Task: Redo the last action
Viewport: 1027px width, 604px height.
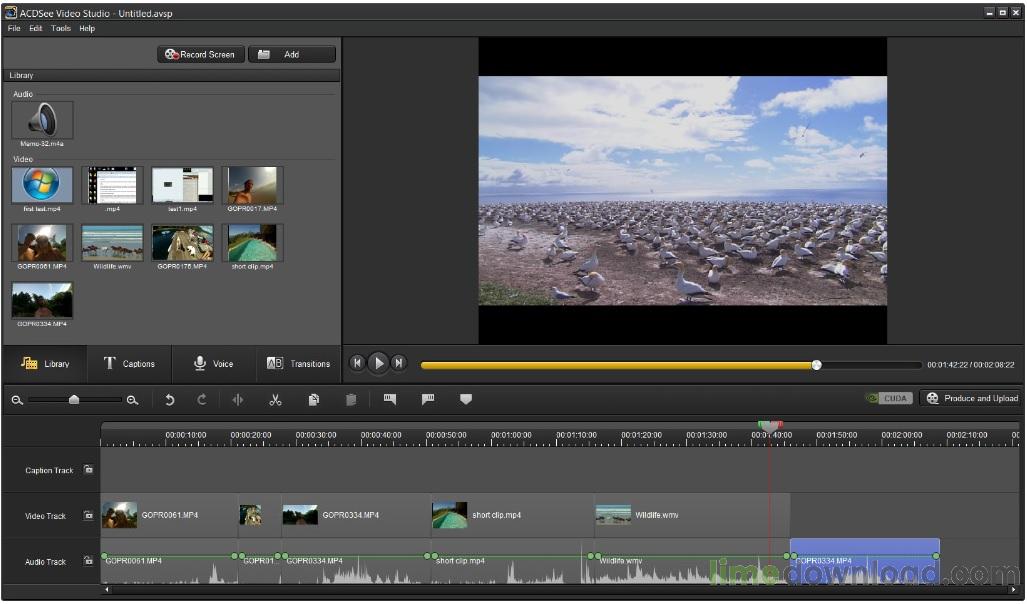Action: coord(202,400)
